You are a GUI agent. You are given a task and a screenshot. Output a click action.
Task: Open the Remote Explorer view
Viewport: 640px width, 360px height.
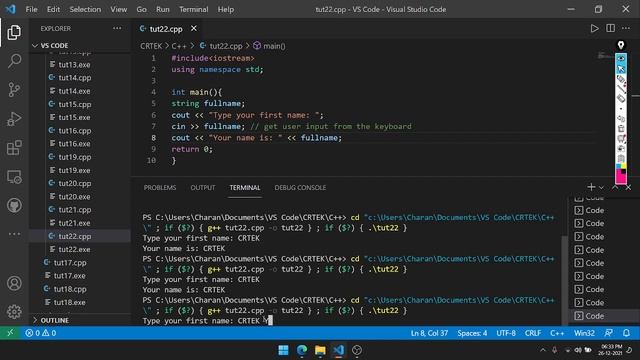(x=14, y=177)
